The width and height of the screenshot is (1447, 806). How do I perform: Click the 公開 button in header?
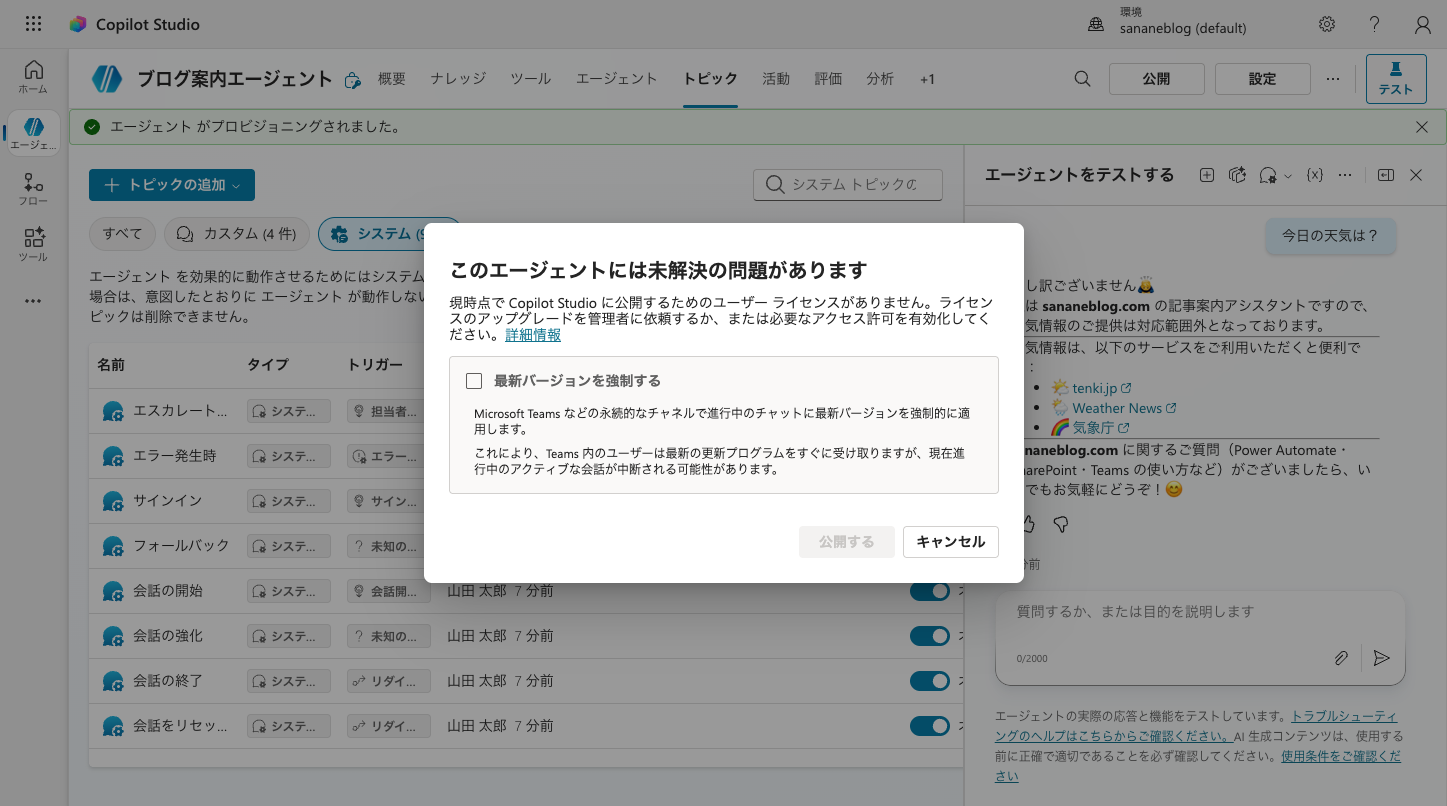click(1156, 79)
